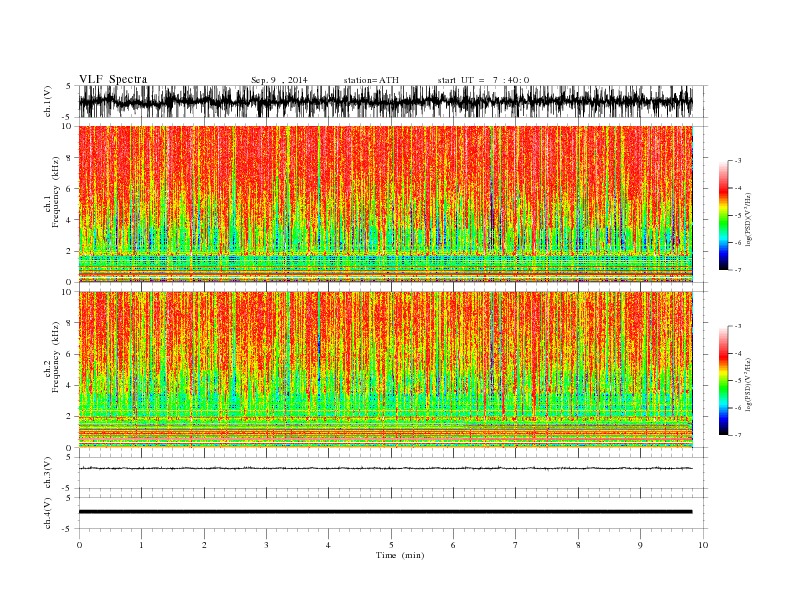Click inside the ch.2 frequency spectrogram
The width and height of the screenshot is (792, 612).
[x=385, y=370]
